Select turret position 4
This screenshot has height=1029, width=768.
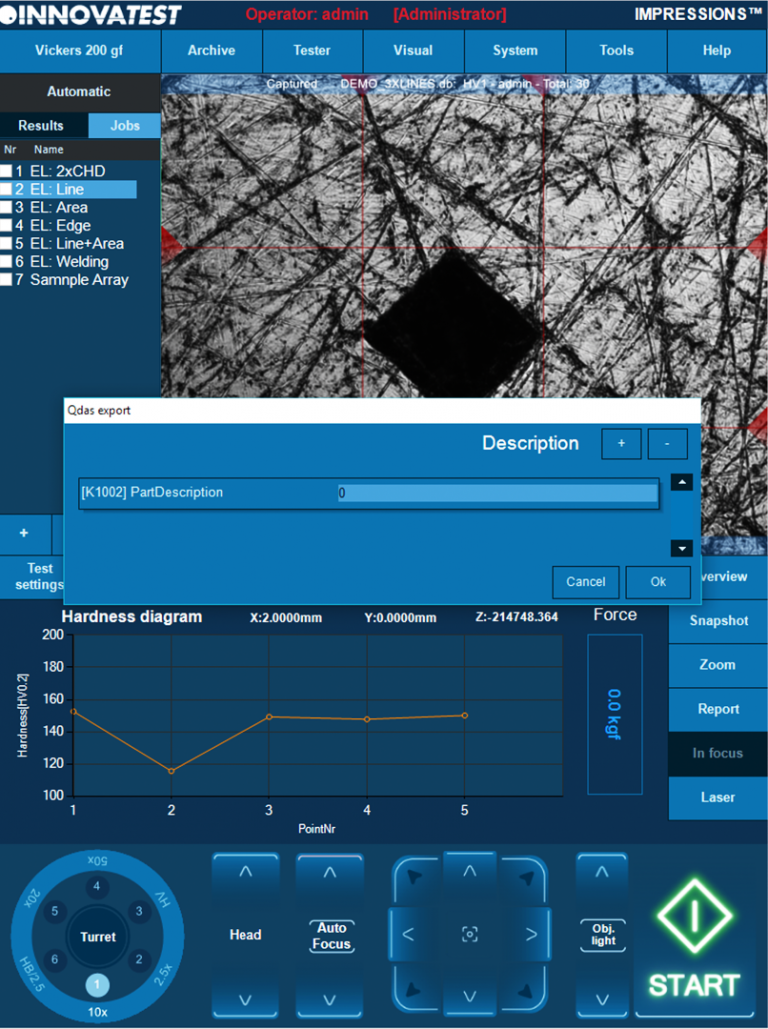point(96,886)
